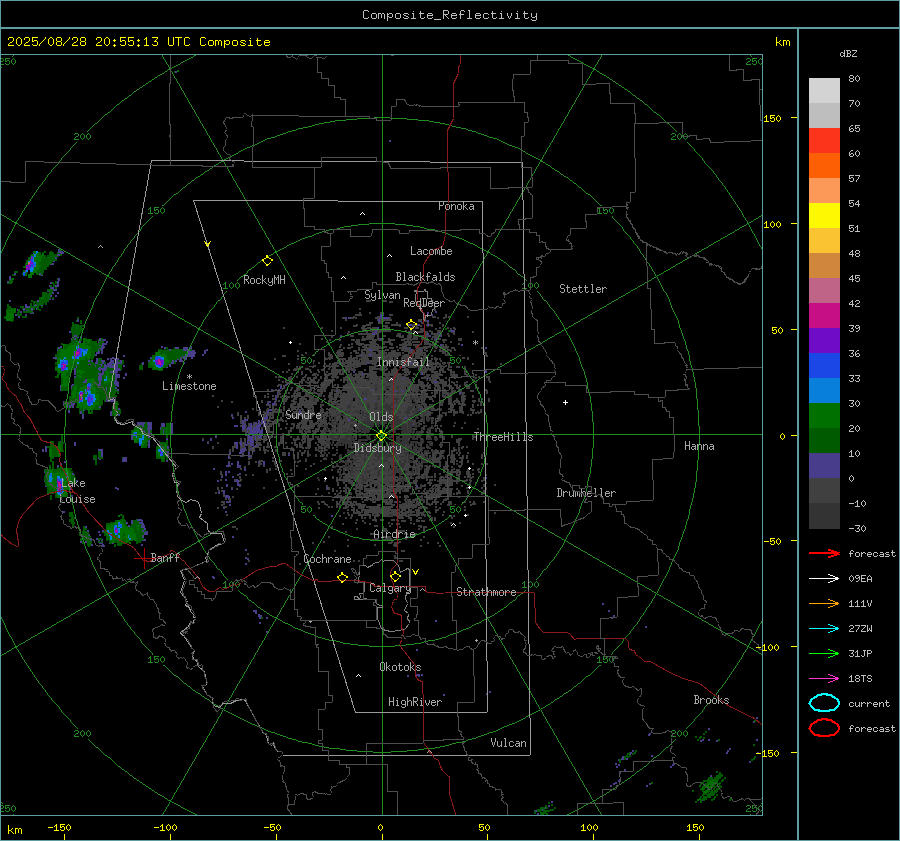Click the green echo cluster southwest of Brooks

click(711, 786)
